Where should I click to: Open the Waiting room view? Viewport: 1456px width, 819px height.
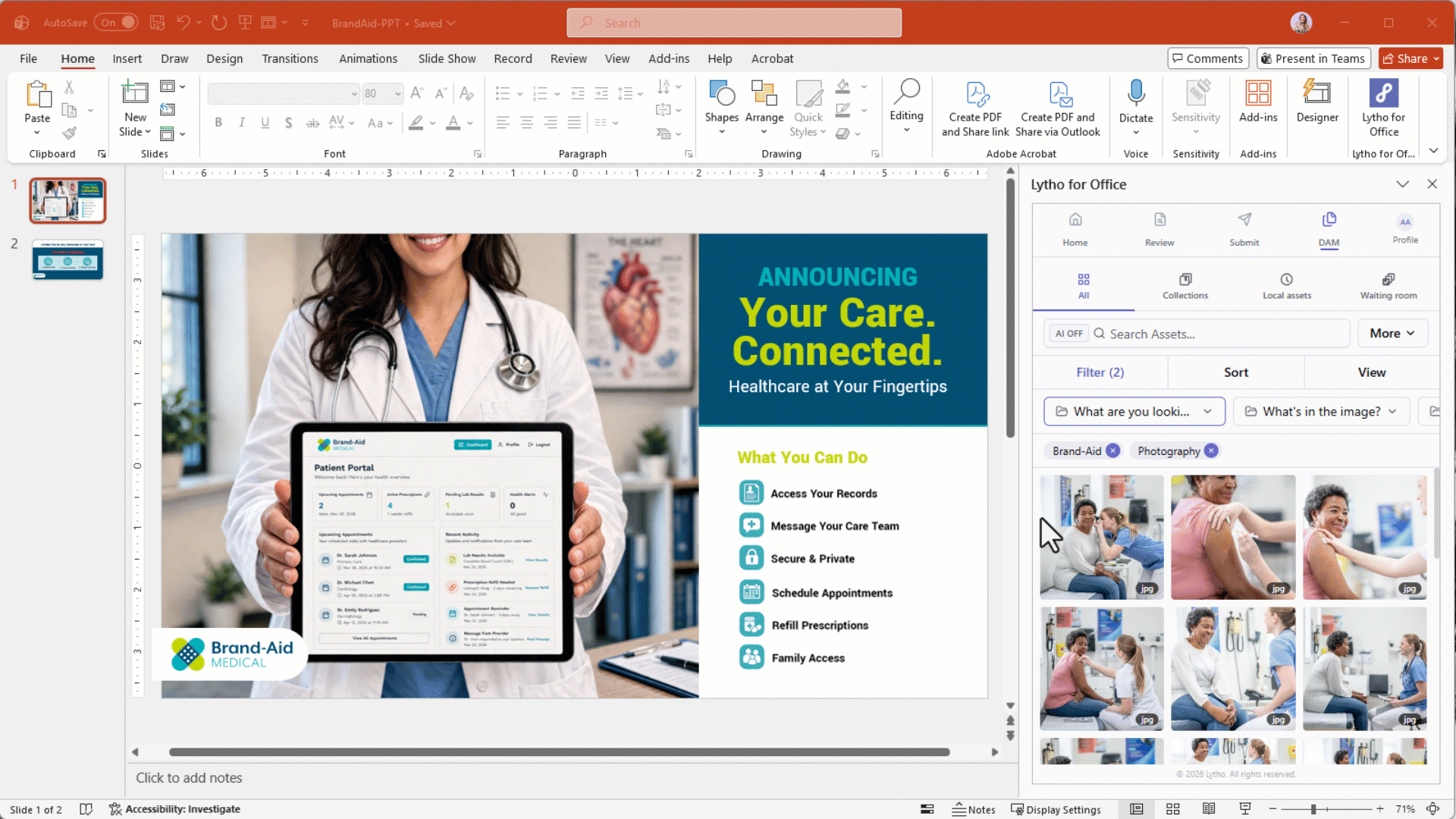coord(1389,286)
